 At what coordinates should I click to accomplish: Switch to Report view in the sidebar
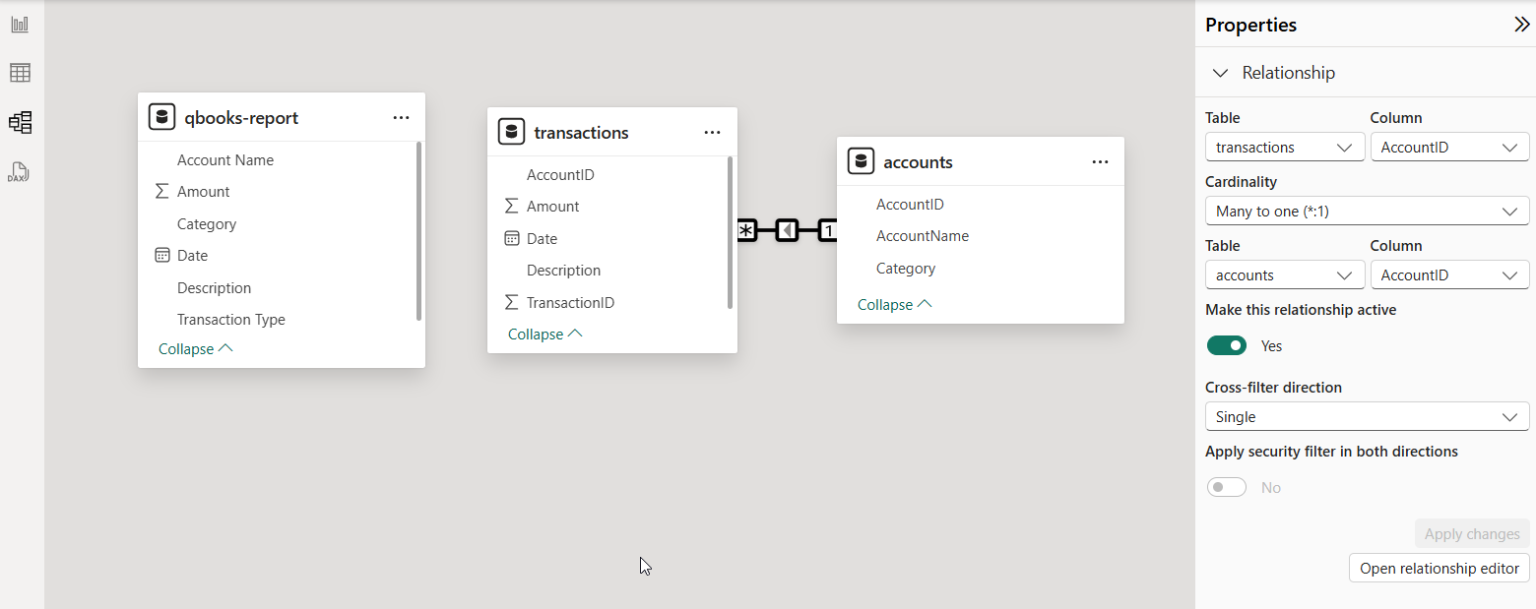[x=19, y=23]
